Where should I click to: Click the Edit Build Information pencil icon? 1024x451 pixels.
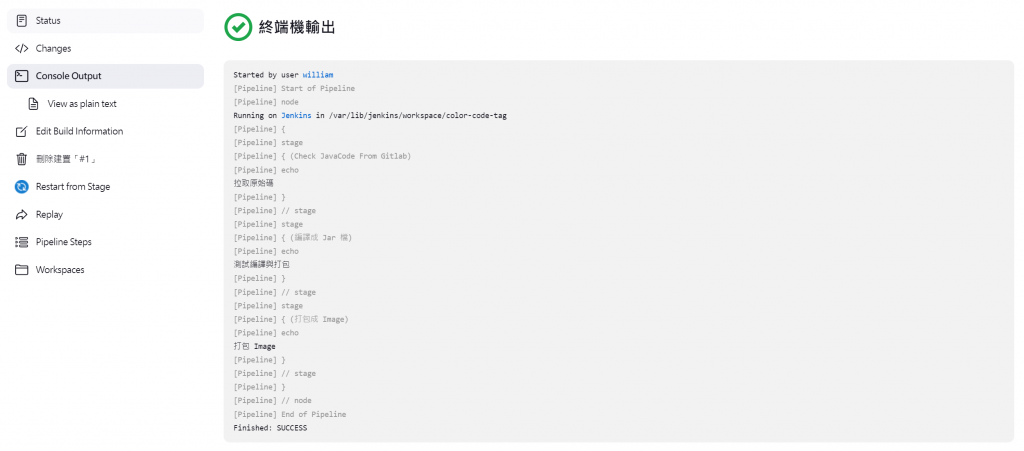point(22,131)
